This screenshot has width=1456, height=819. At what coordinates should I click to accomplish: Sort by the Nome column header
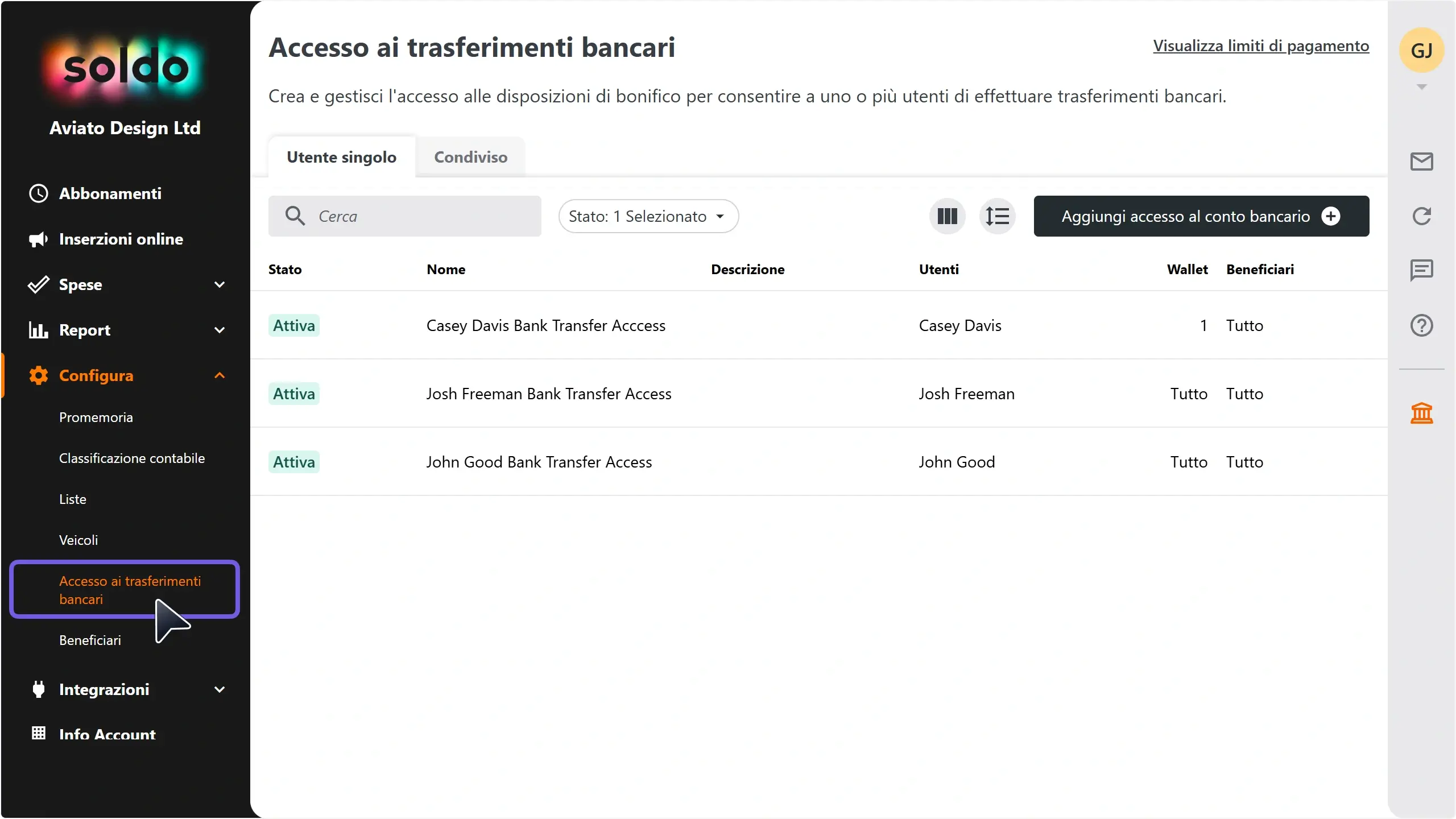tap(446, 270)
